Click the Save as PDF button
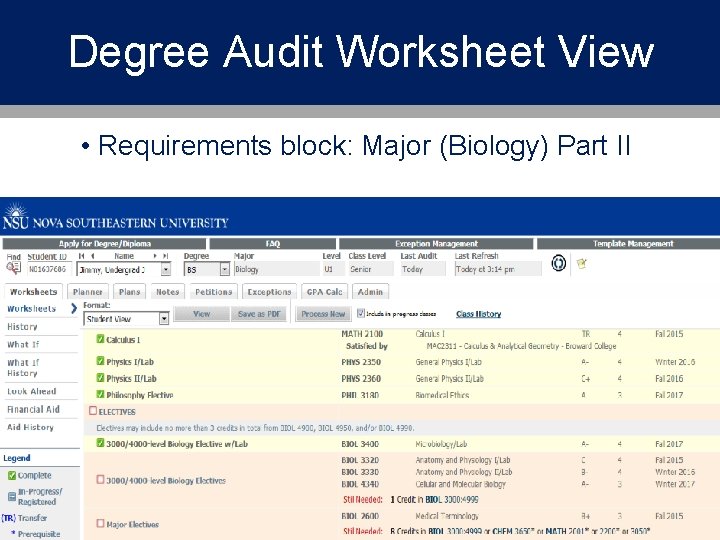Image resolution: width=720 pixels, height=540 pixels. 259,314
